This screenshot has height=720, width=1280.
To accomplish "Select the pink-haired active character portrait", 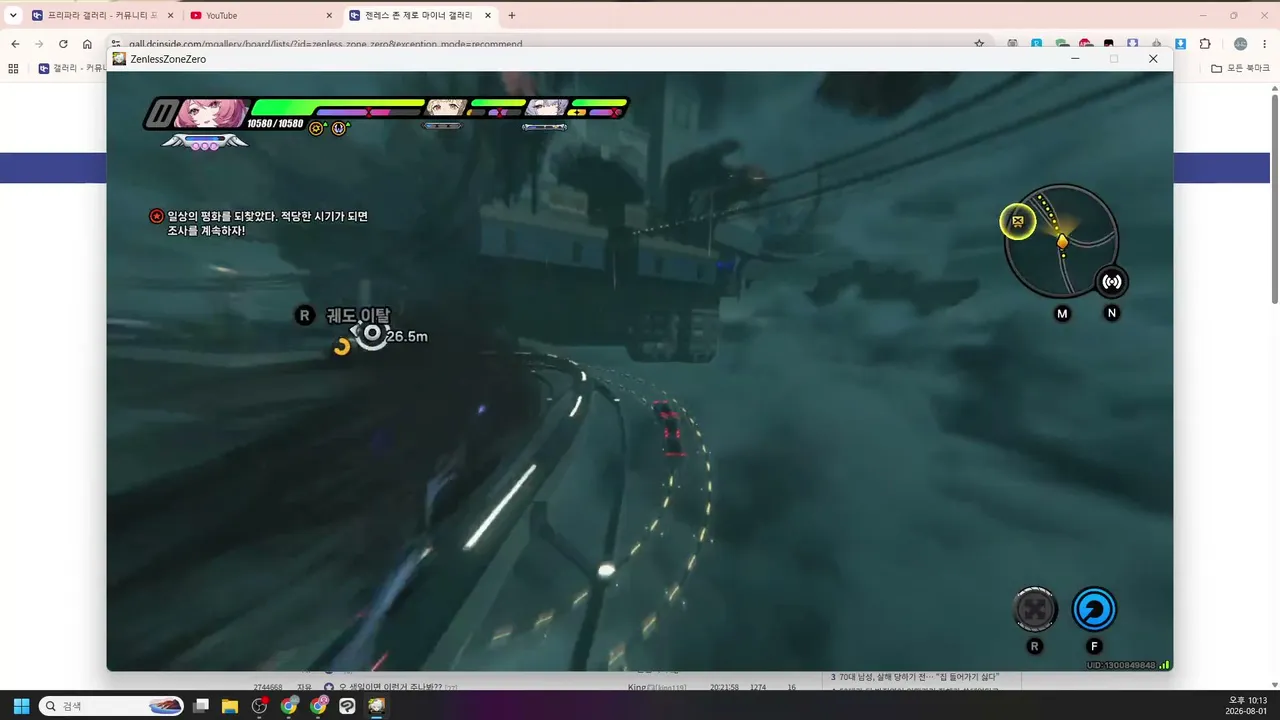I will [212, 113].
